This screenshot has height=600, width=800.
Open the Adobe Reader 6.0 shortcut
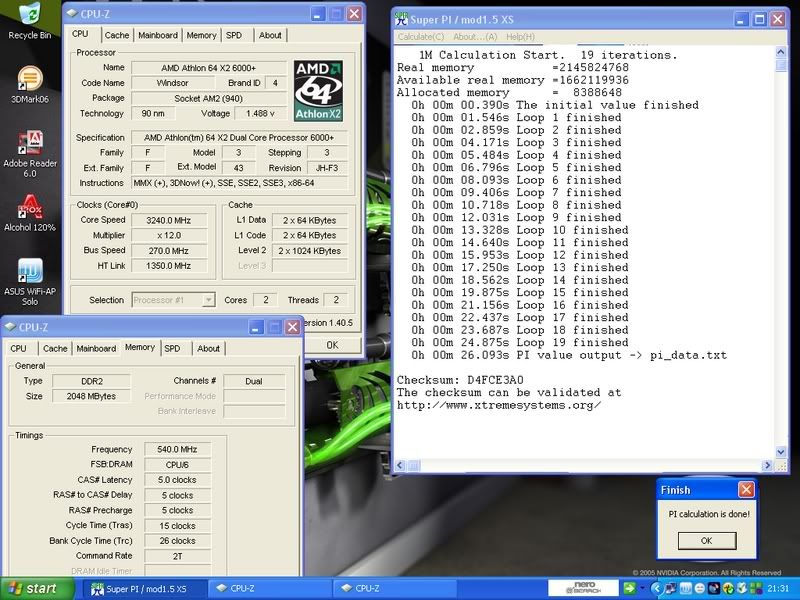point(30,154)
